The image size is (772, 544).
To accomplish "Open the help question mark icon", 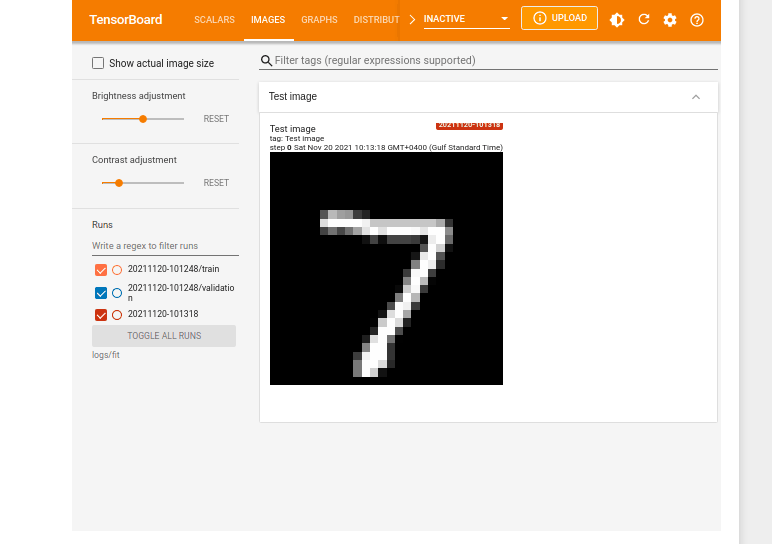I will click(697, 20).
